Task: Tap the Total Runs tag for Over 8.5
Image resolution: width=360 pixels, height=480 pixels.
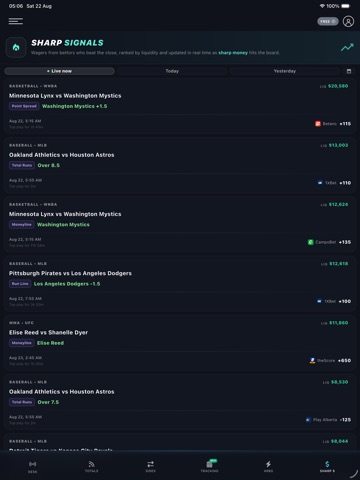Action: pyautogui.click(x=22, y=165)
